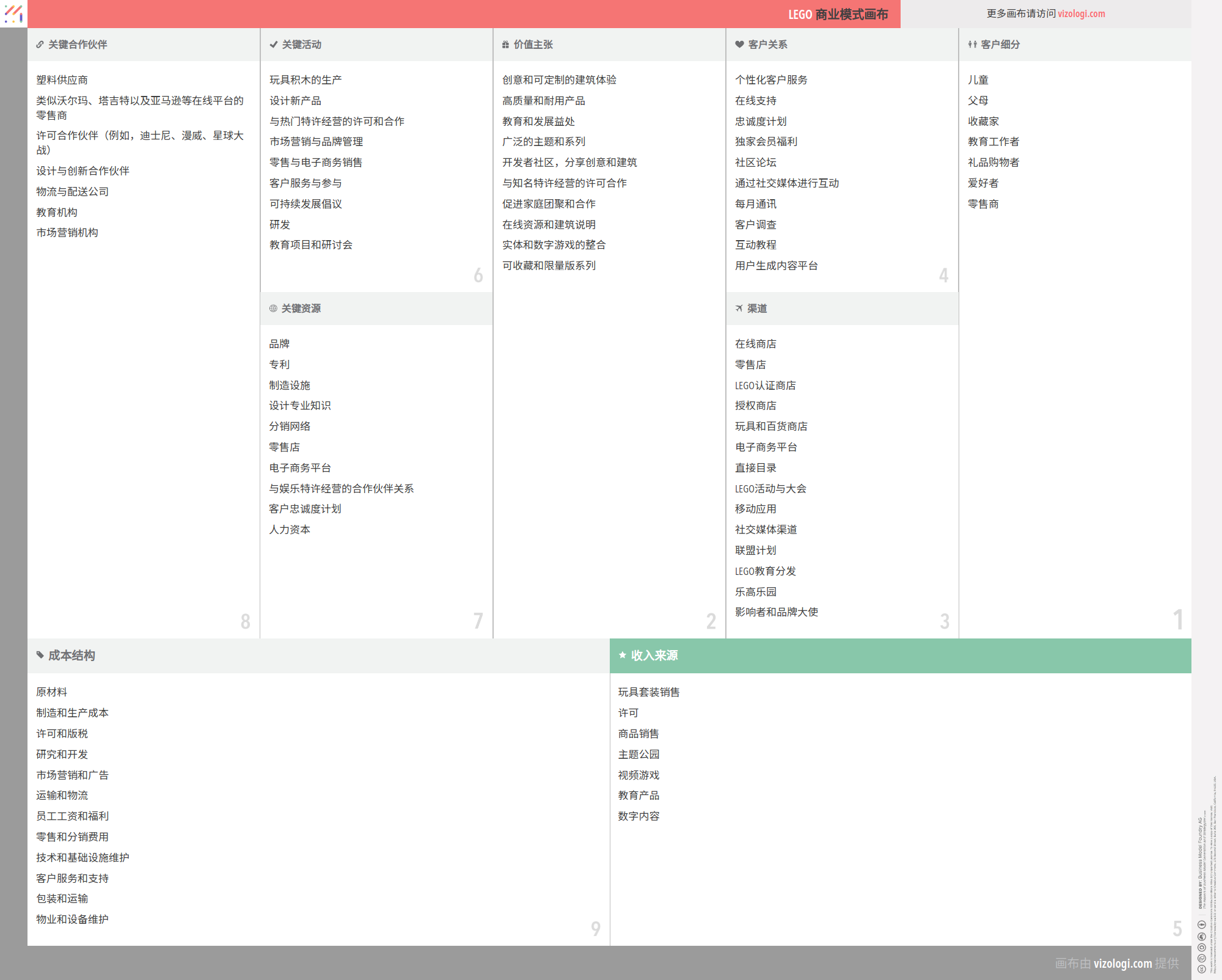
Task: Click the link icon beside 关键合作伙伴
Action: click(40, 45)
